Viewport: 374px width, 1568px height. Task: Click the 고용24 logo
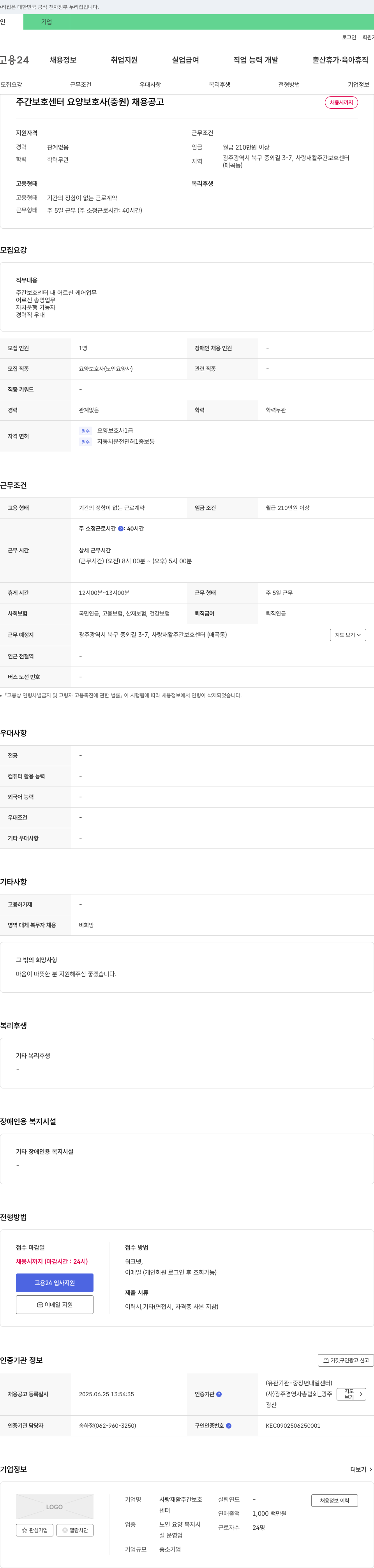(14, 60)
